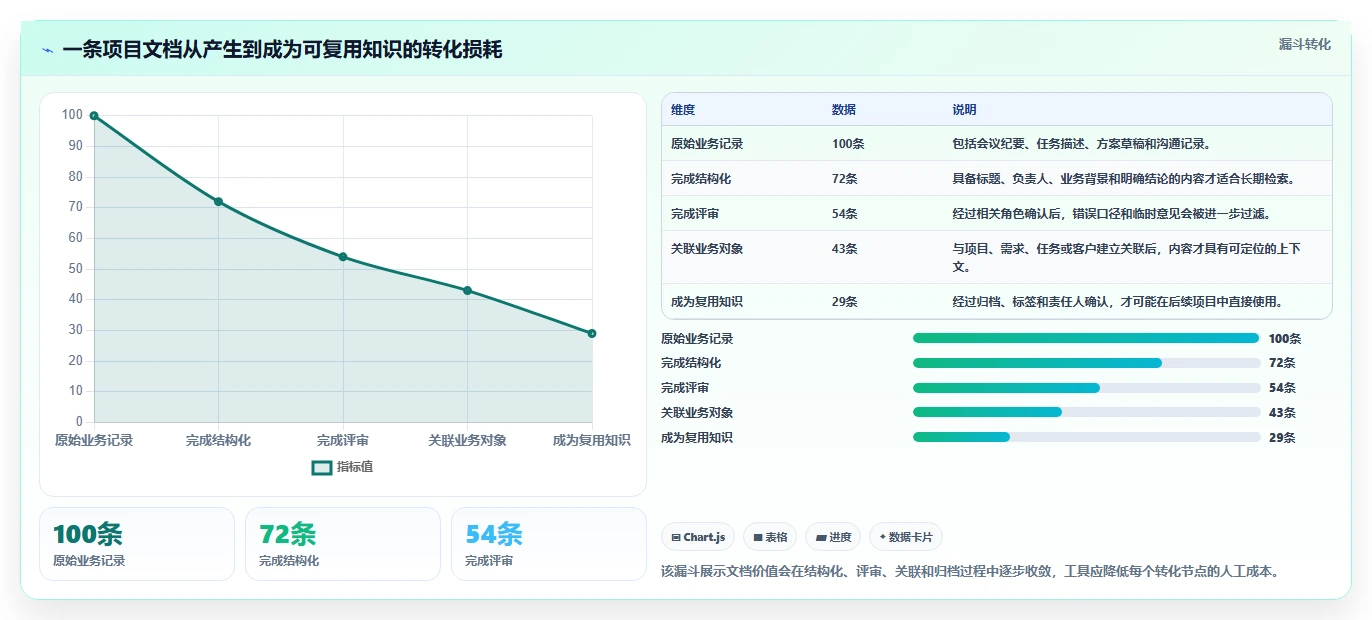Click the description starting with 具备标题
This screenshot has height=620, width=1372.
click(1125, 179)
